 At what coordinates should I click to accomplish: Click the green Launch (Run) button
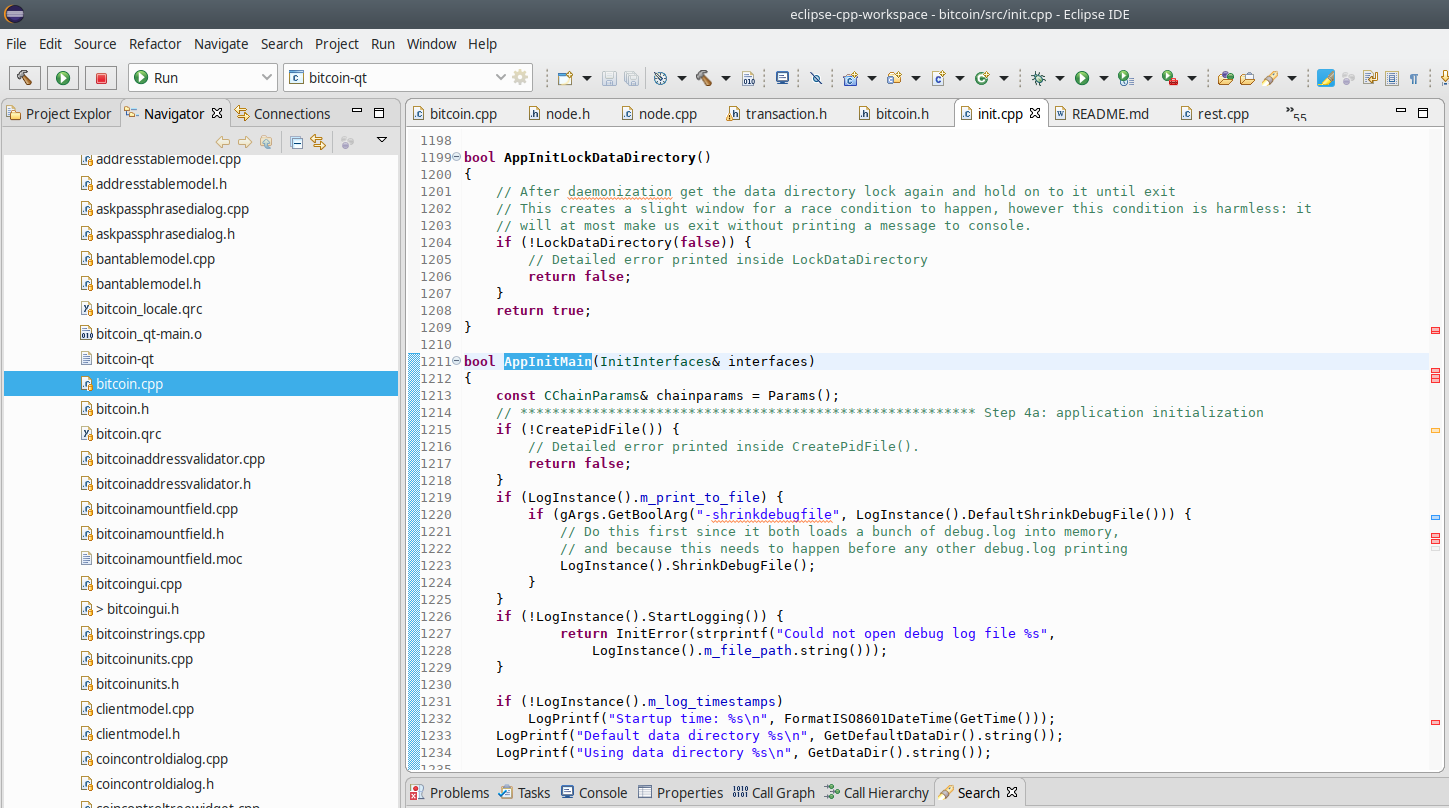[x=63, y=77]
